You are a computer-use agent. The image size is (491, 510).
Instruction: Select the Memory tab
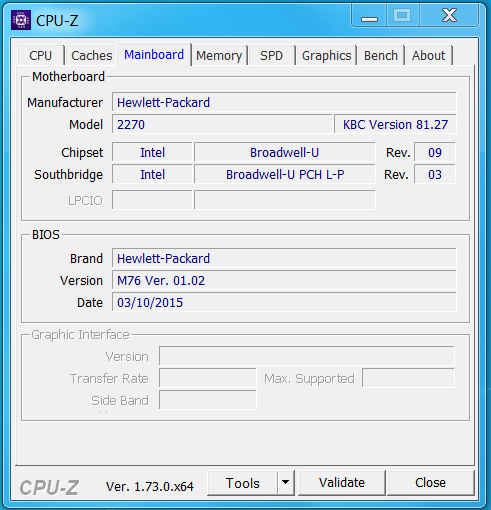[219, 55]
